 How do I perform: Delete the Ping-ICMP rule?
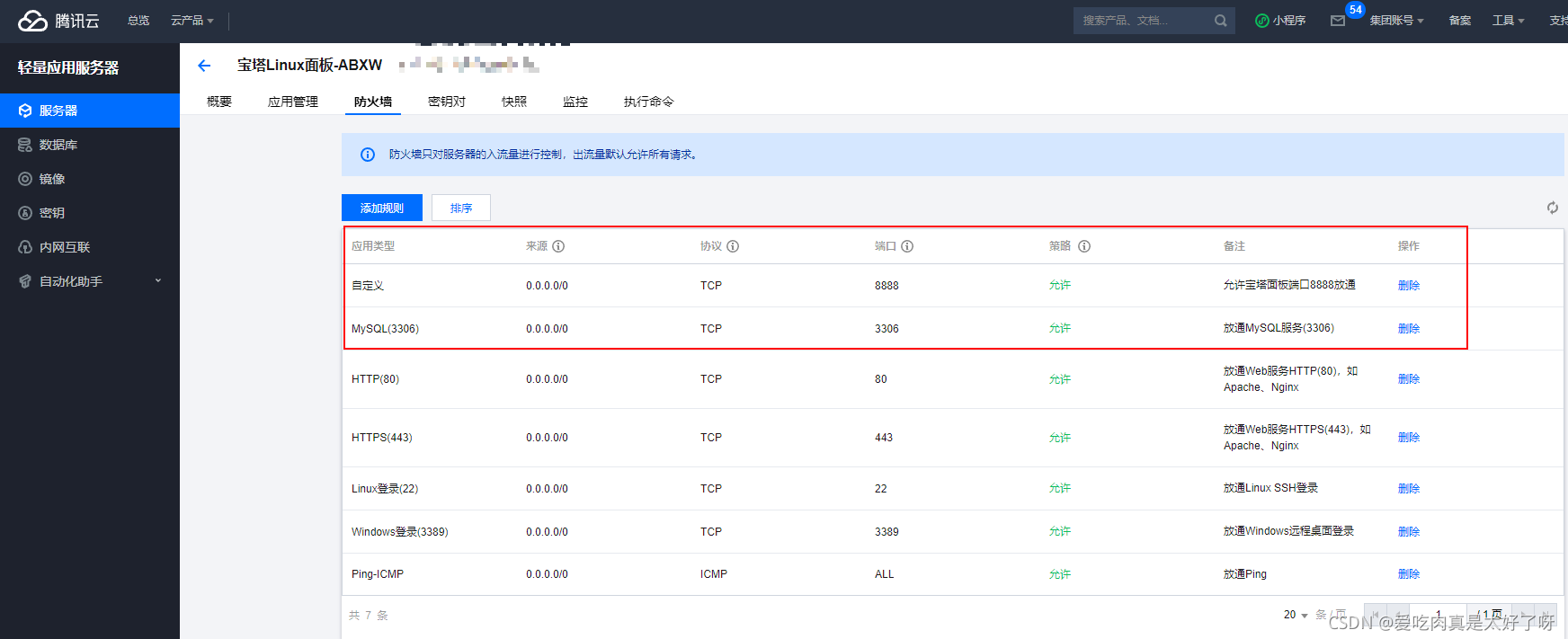pos(1409,574)
